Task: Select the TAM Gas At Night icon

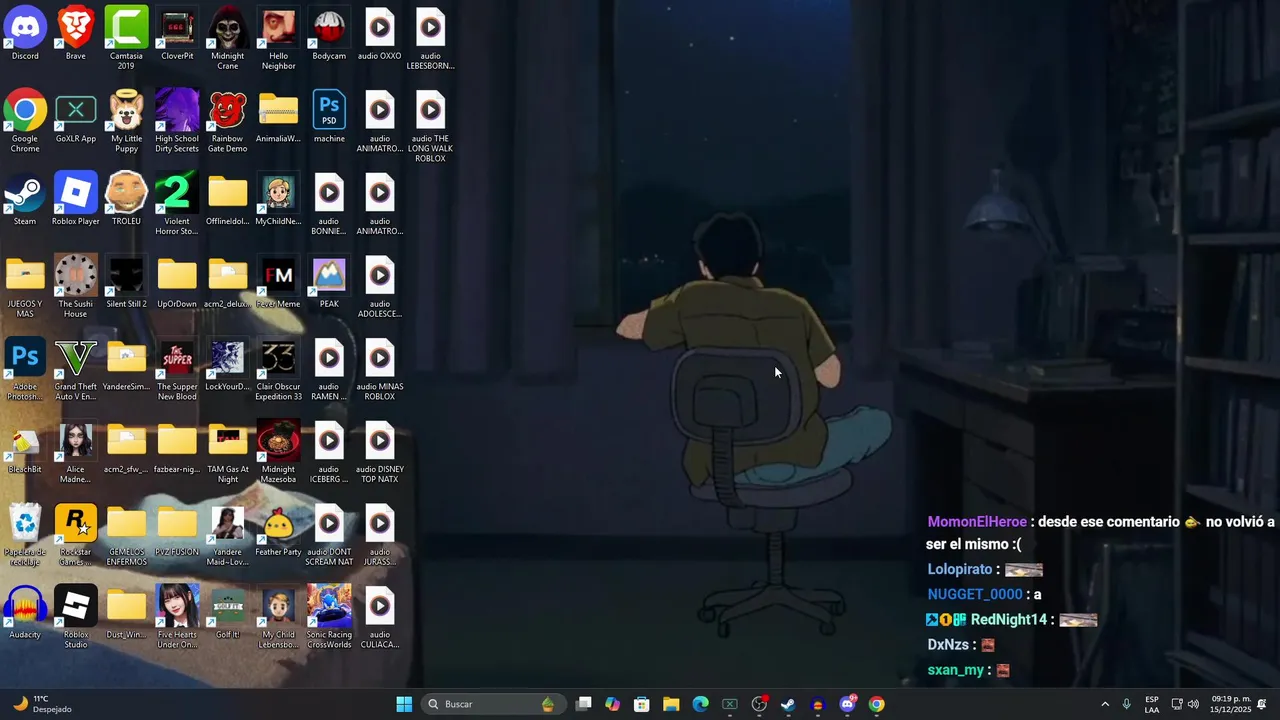Action: [228, 453]
